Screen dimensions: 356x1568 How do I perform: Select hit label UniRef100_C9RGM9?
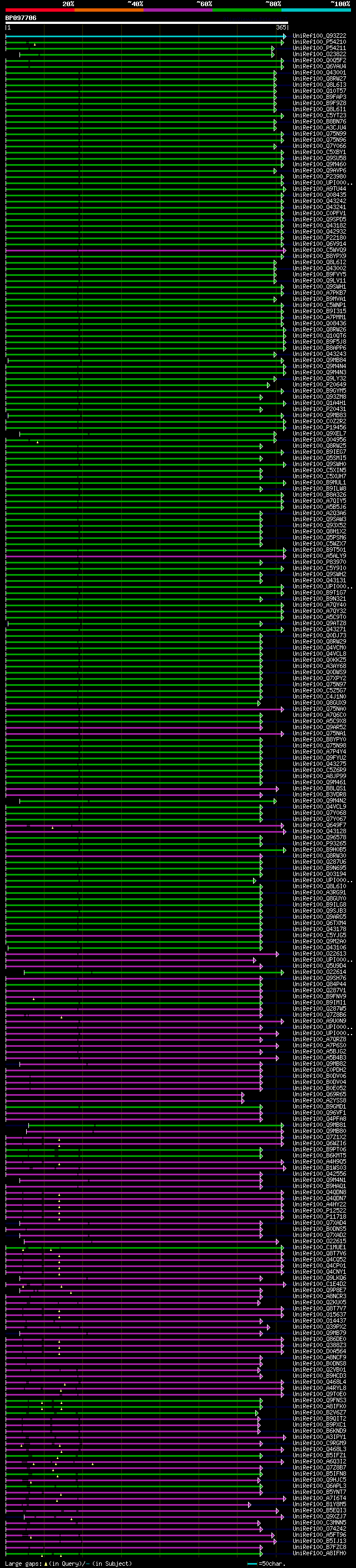[319, 1443]
